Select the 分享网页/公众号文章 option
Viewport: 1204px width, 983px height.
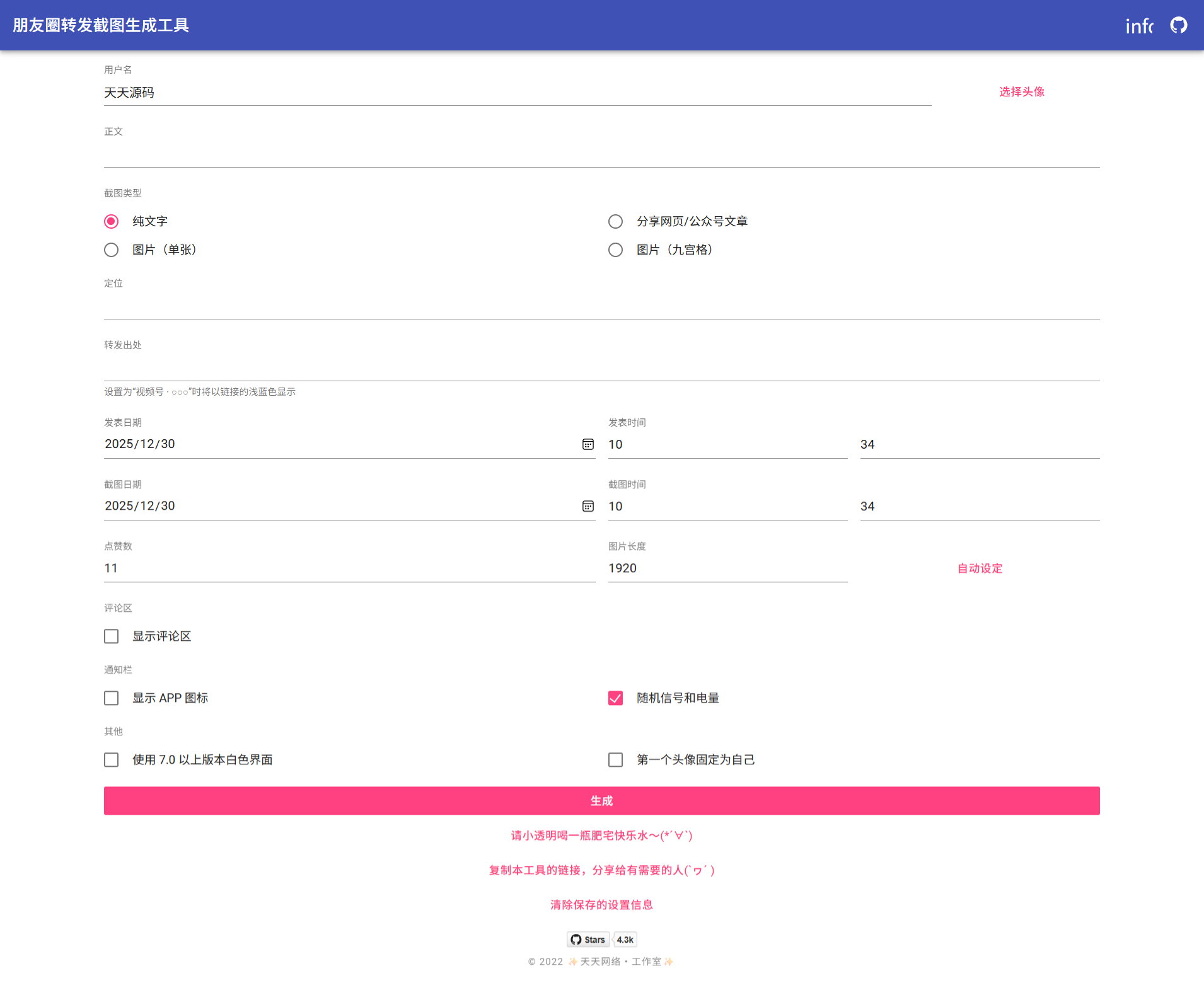[615, 221]
